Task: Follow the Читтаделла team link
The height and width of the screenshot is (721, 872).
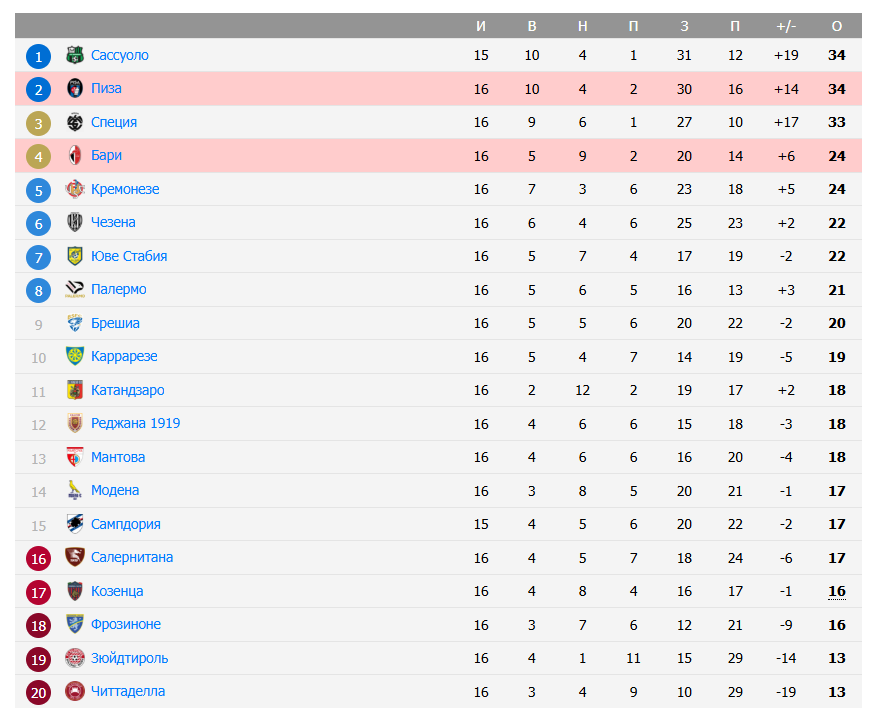Action: click(x=128, y=691)
